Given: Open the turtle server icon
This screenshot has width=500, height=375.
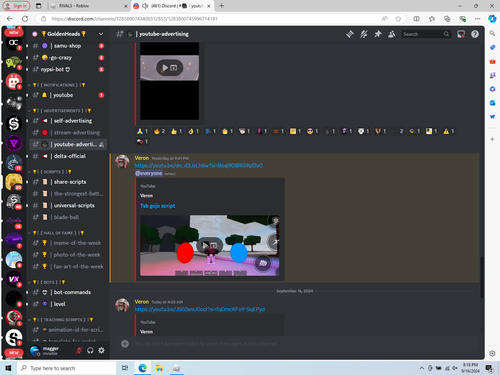Looking at the screenshot, I should click(x=14, y=62).
